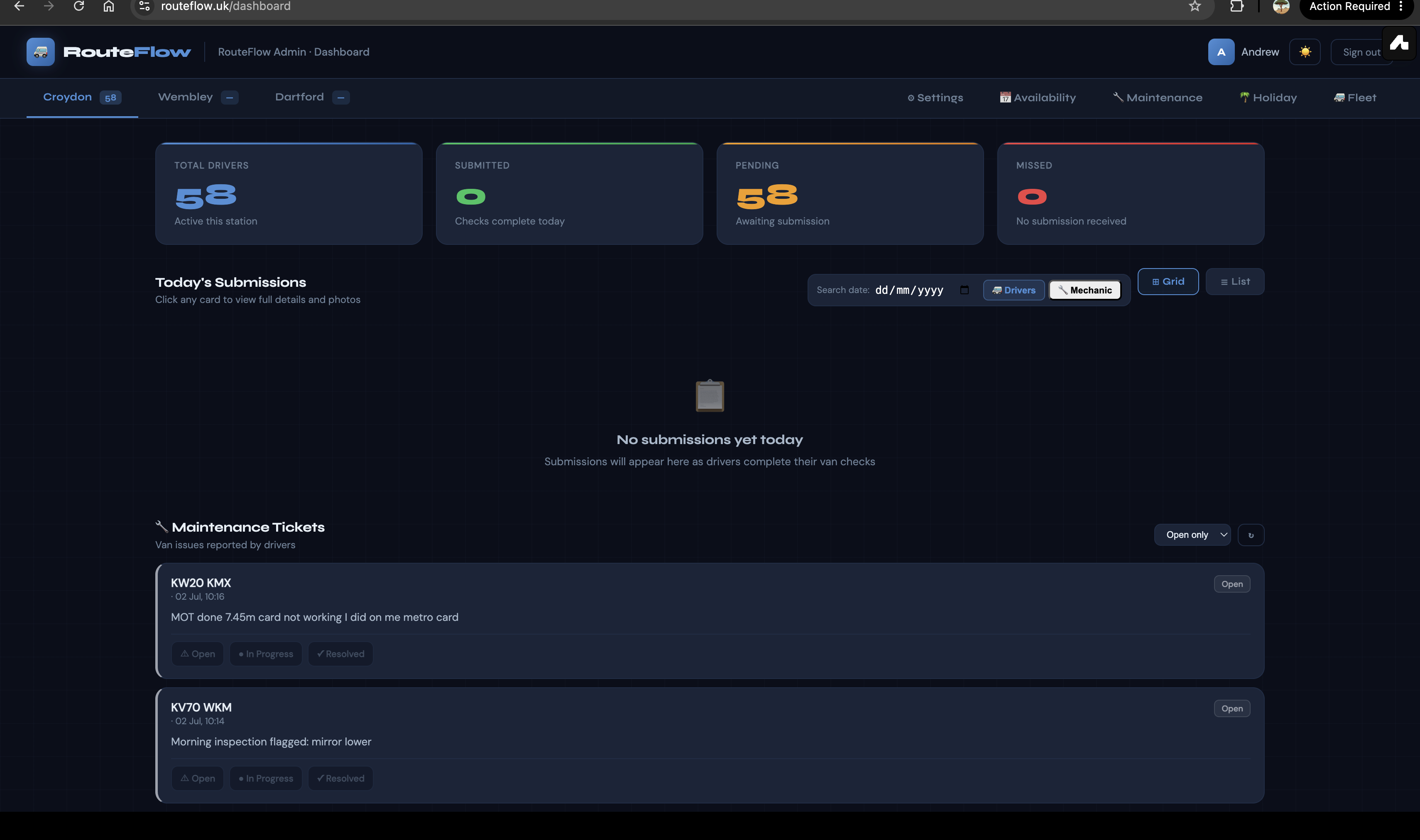Click the Action Required browser button

pyautogui.click(x=1356, y=7)
